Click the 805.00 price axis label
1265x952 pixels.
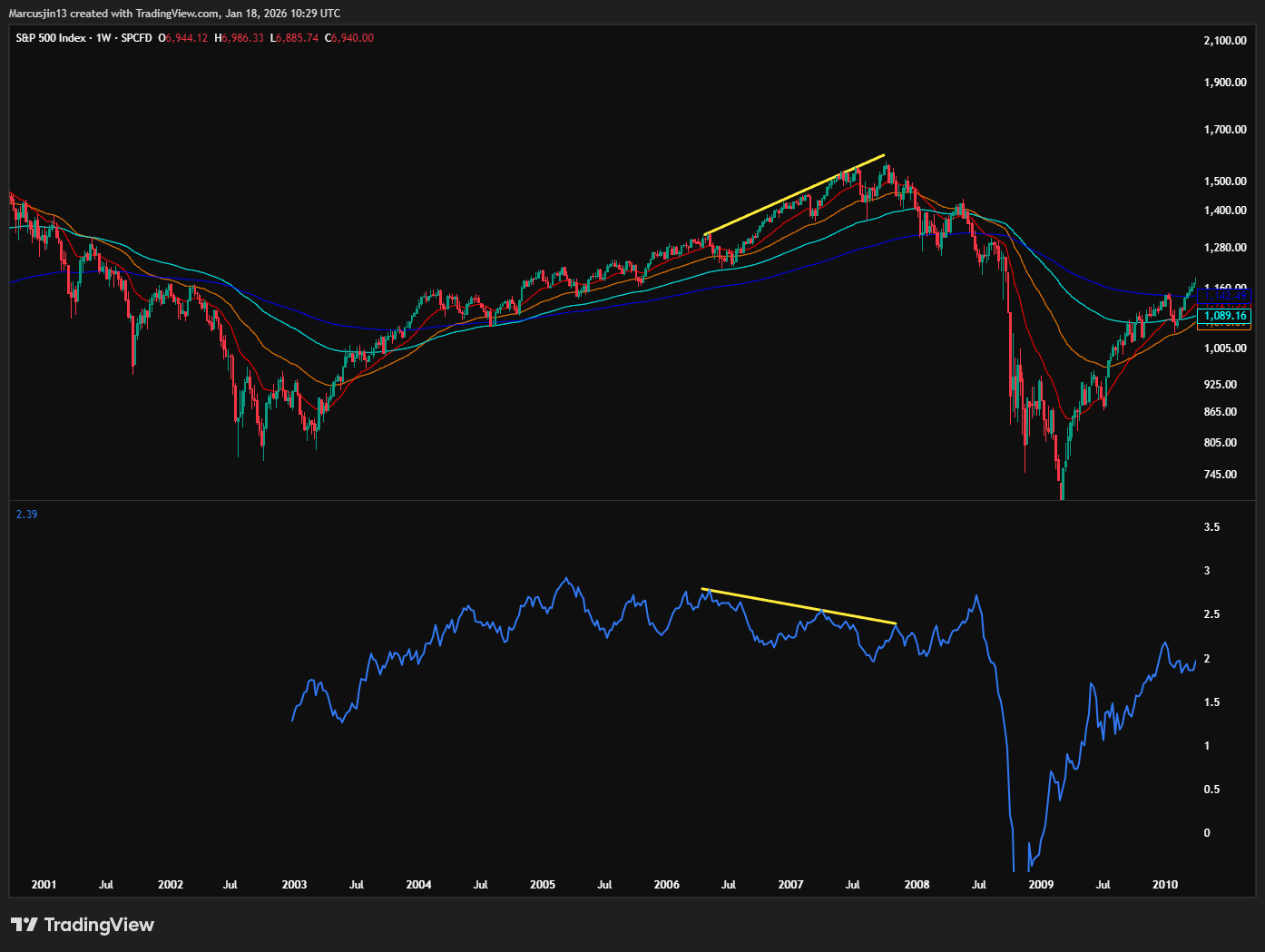1221,443
